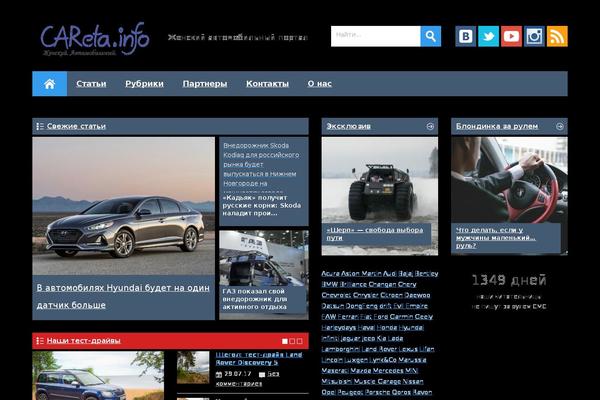This screenshot has width=600, height=400.
Task: Open Эксклюзив section heading link
Action: (x=348, y=126)
